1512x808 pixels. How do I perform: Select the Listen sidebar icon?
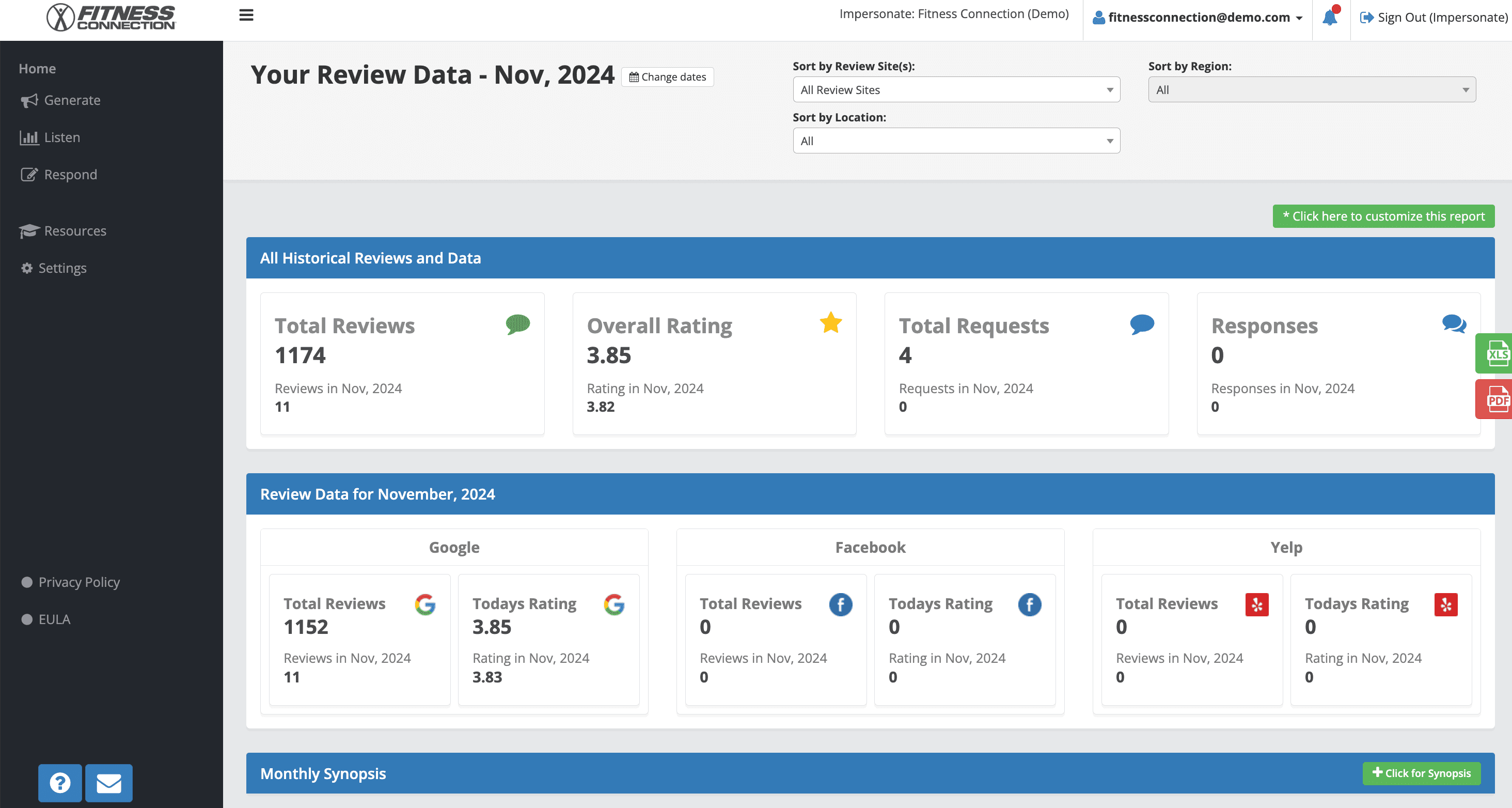pos(29,137)
